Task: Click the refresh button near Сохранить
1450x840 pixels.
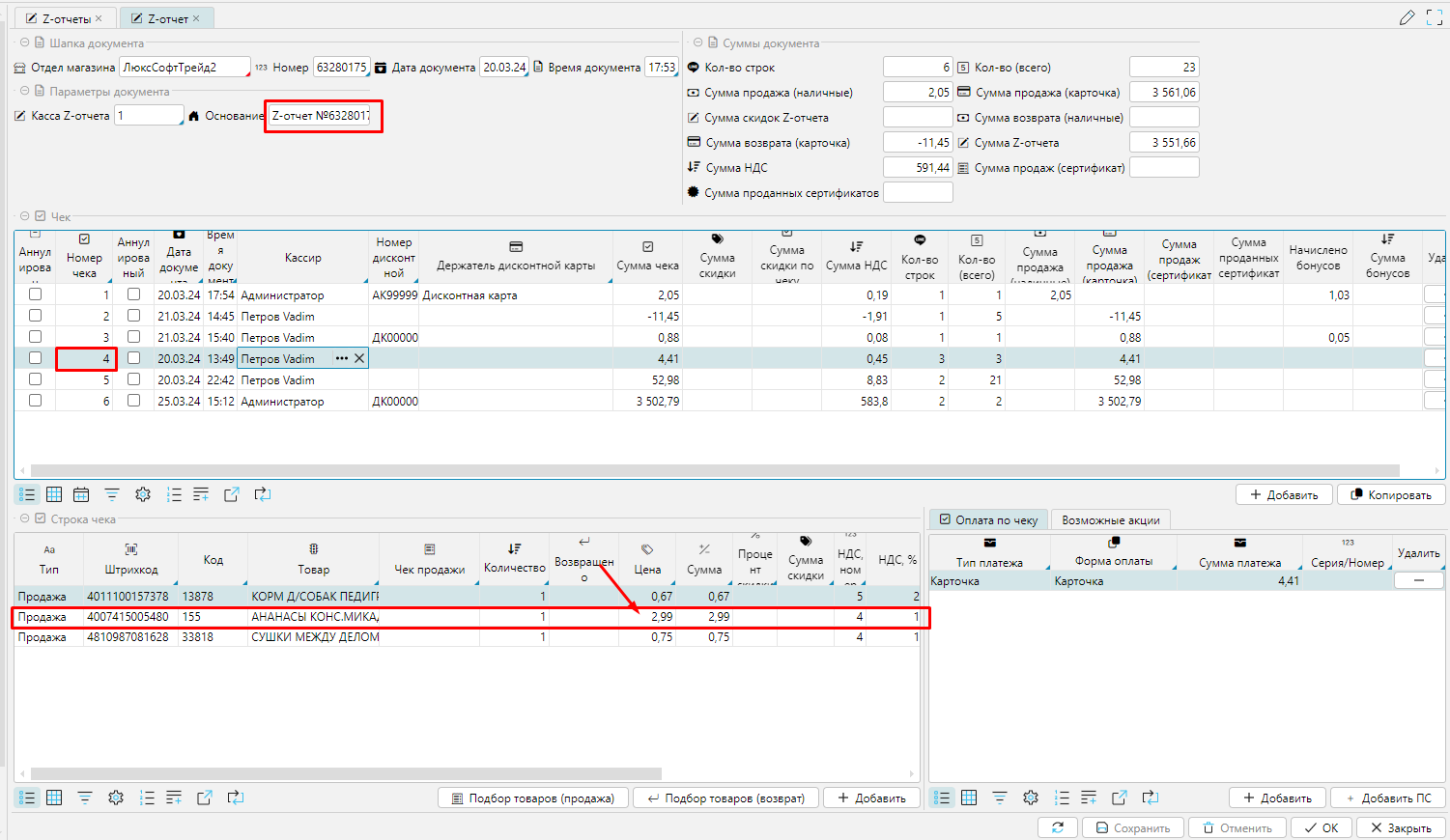Action: click(x=1058, y=827)
